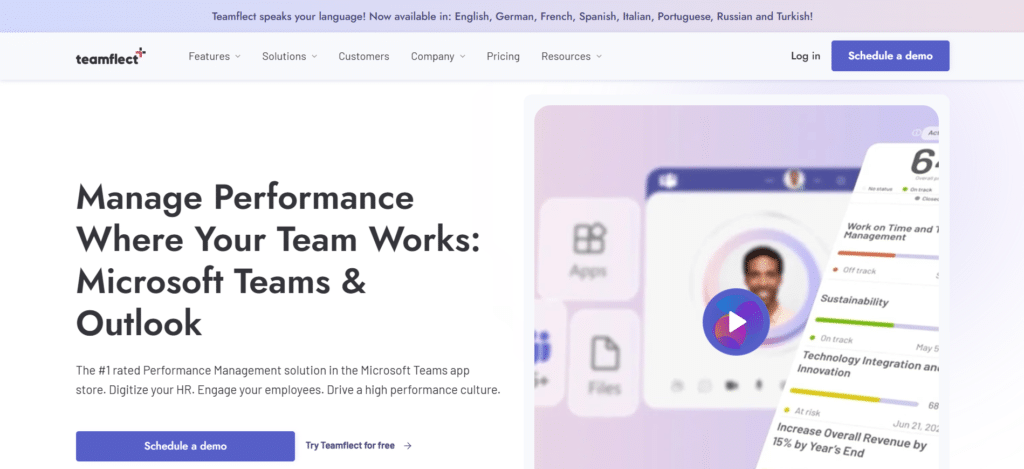
Task: Go to the Customers page
Action: [x=364, y=56]
